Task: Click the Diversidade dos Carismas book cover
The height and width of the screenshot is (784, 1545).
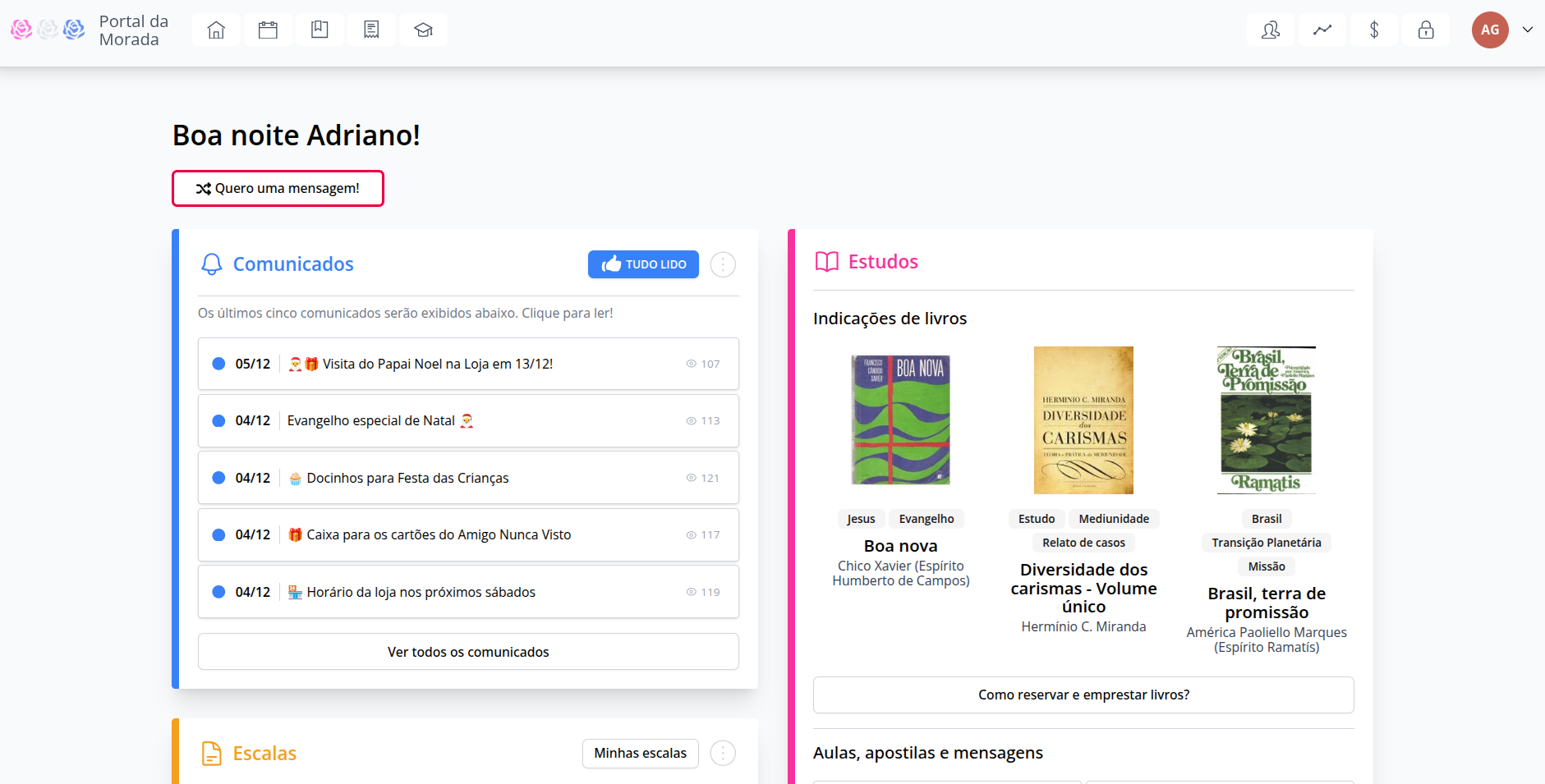Action: (1083, 420)
